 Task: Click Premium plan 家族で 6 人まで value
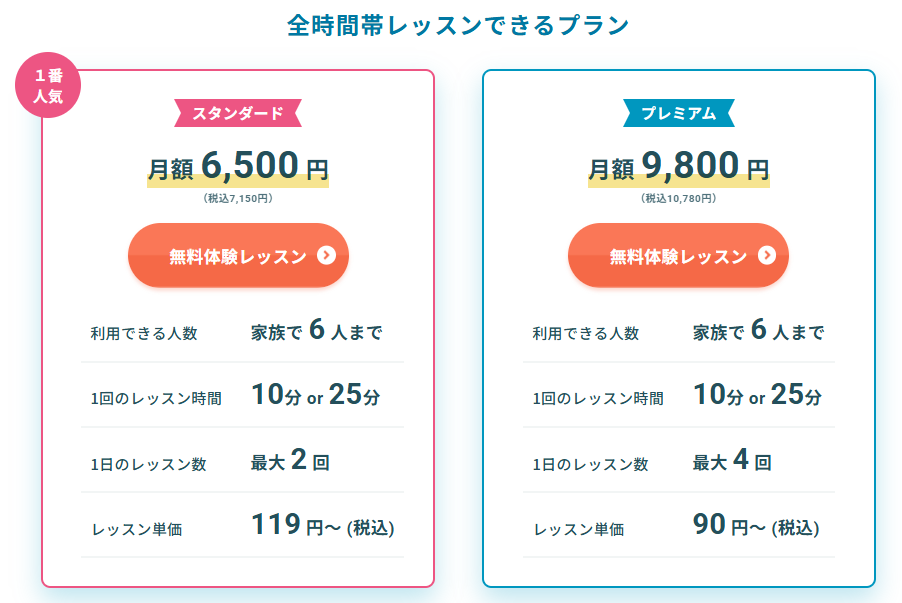[x=758, y=332]
